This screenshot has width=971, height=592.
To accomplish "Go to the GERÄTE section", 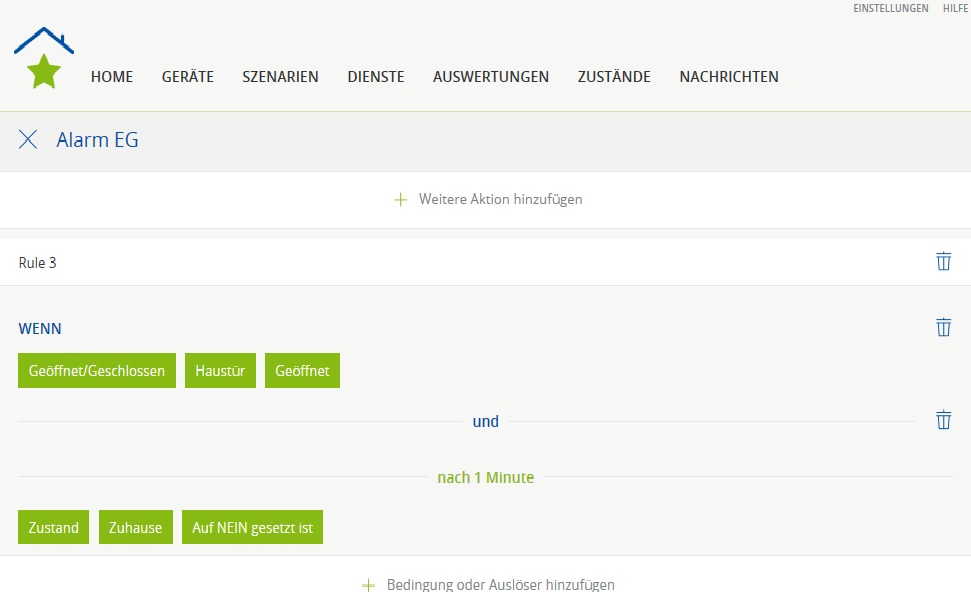I will (x=188, y=77).
